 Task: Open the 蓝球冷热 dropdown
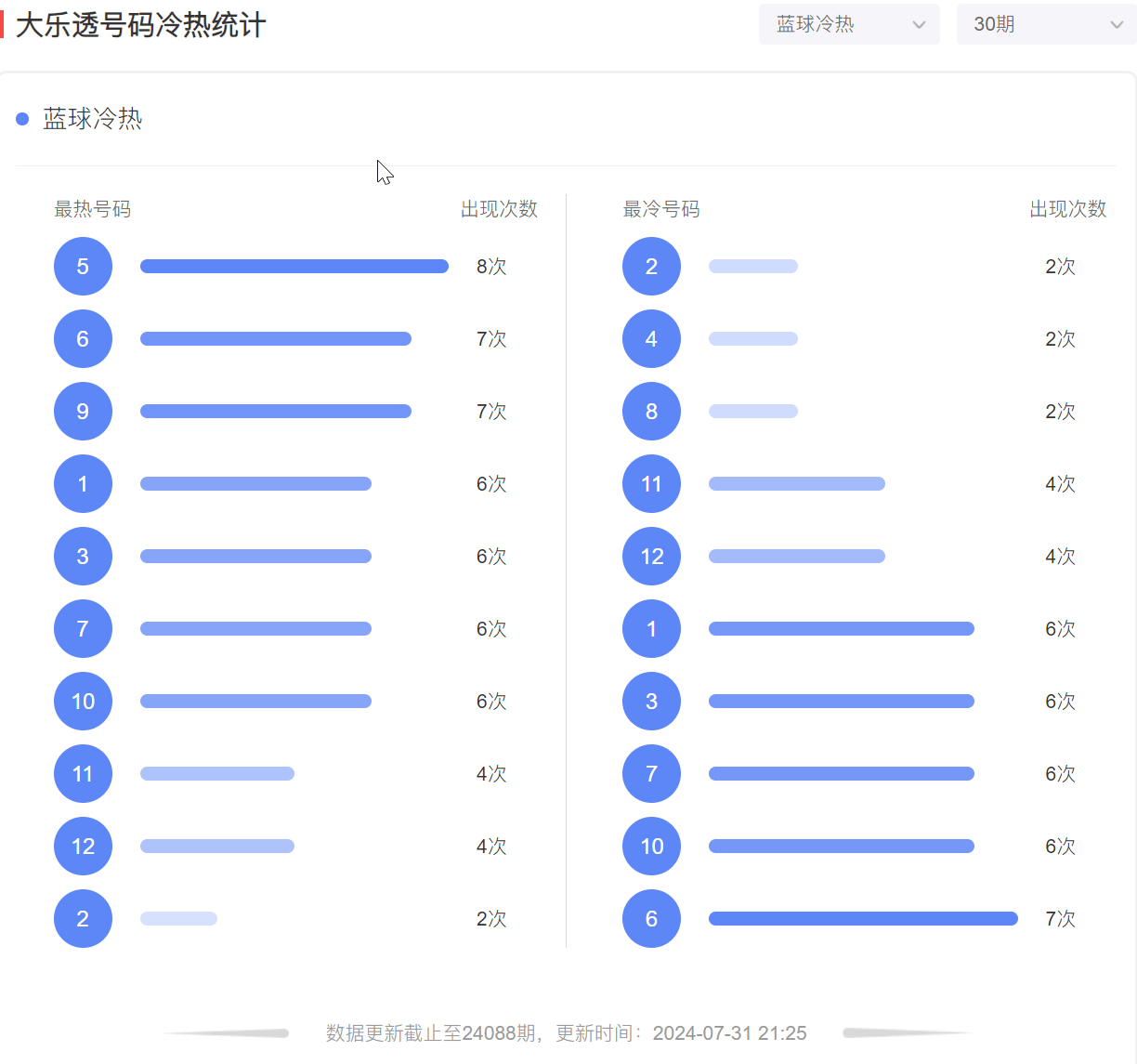848,25
